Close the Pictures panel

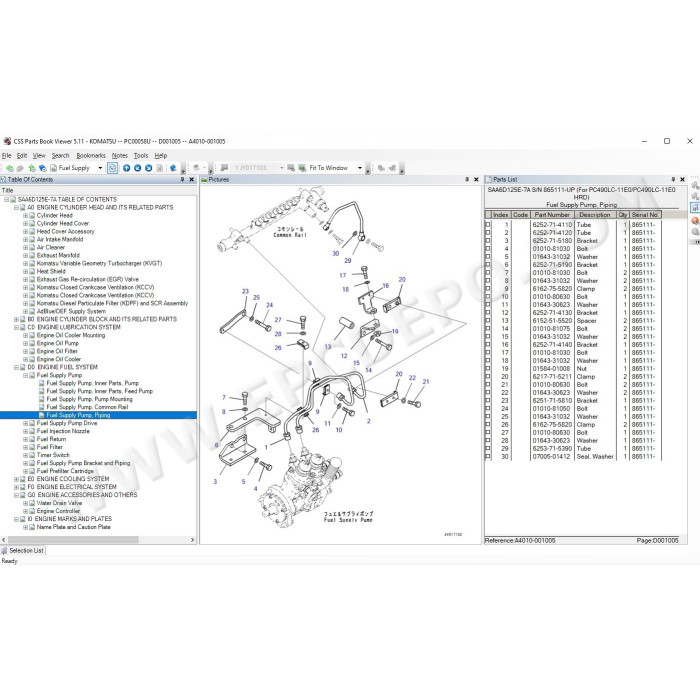pos(476,179)
